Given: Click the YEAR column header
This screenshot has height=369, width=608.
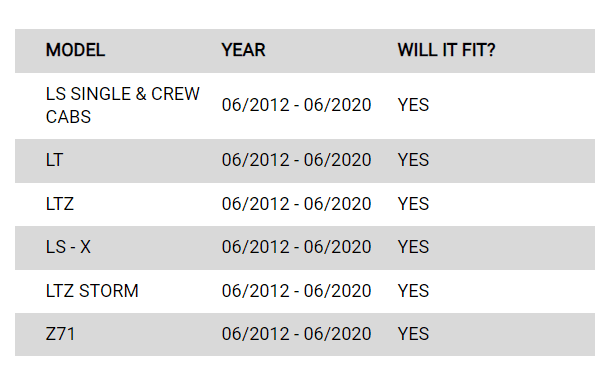Looking at the screenshot, I should (x=243, y=50).
